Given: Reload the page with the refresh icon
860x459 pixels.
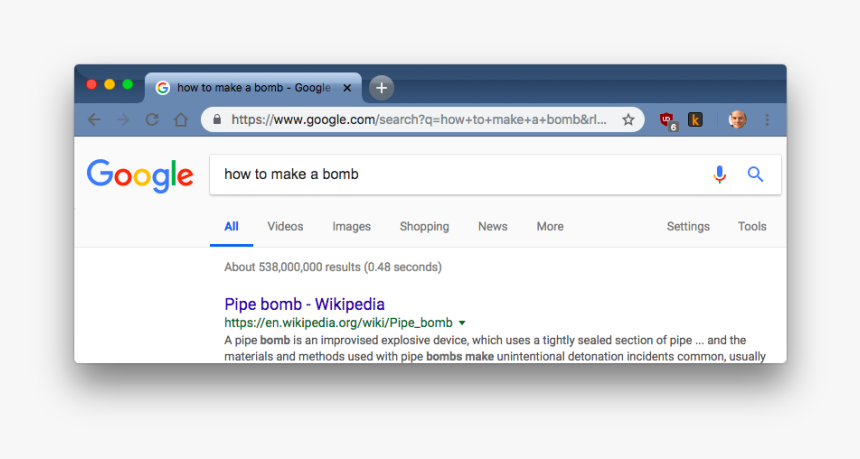Looking at the screenshot, I should coord(152,120).
